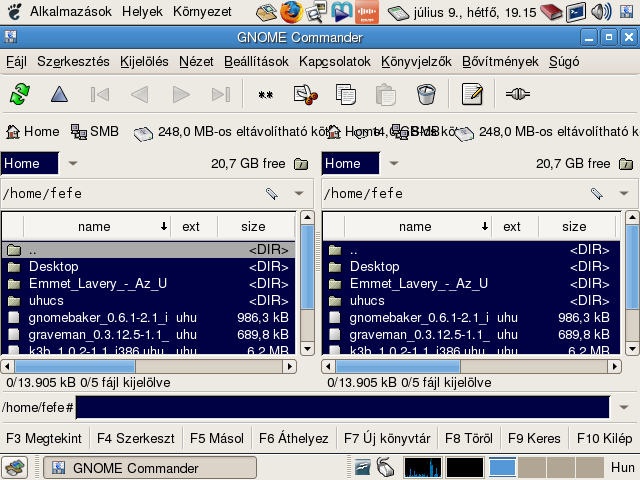
Task: Launch Firefox from top panel
Action: pyautogui.click(x=291, y=12)
